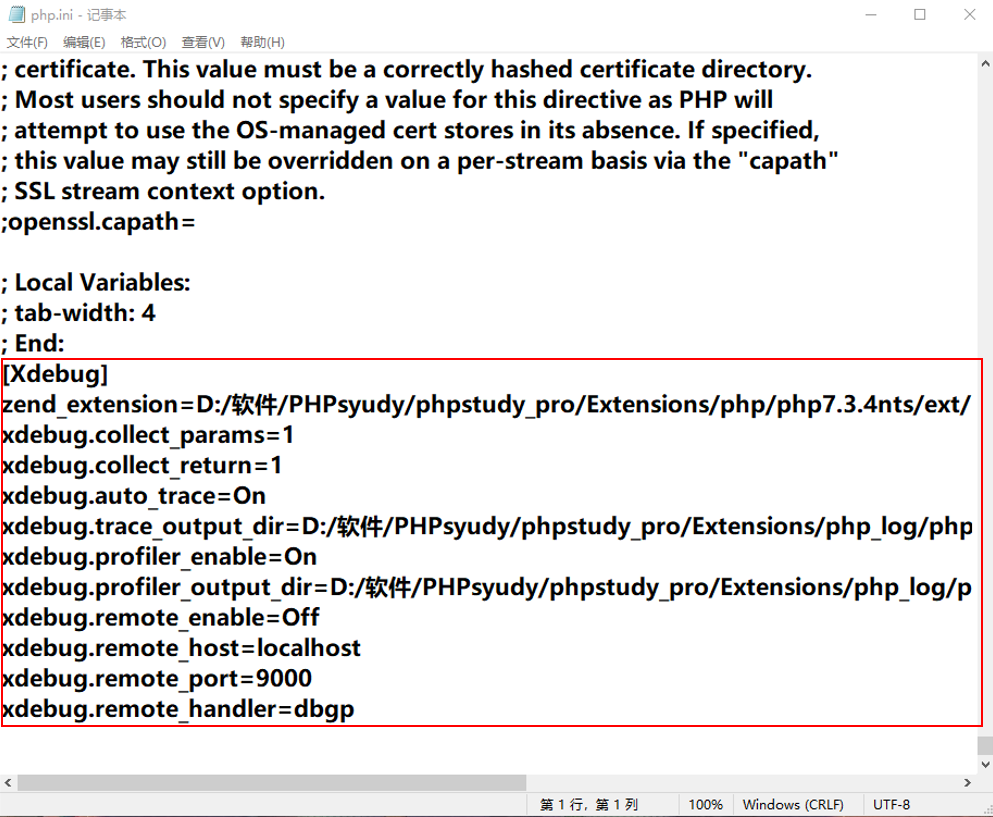Click the UTF-8 encoding status entry
This screenshot has height=817, width=993.
point(891,804)
